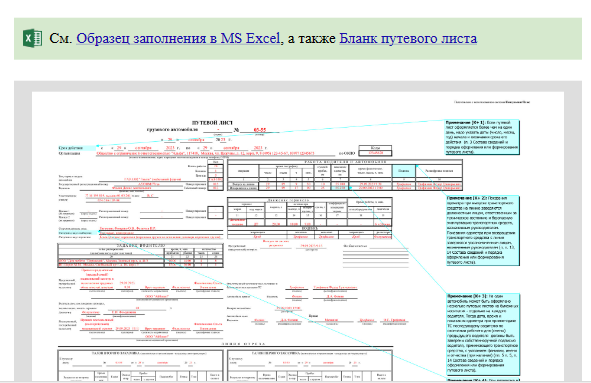Click the 'Коды' box near ОКПО

[x=375, y=148]
